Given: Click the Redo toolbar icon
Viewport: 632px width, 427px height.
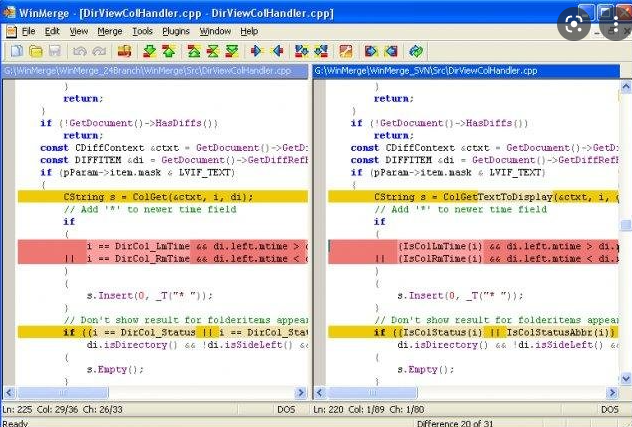Looking at the screenshot, I should 99,51.
